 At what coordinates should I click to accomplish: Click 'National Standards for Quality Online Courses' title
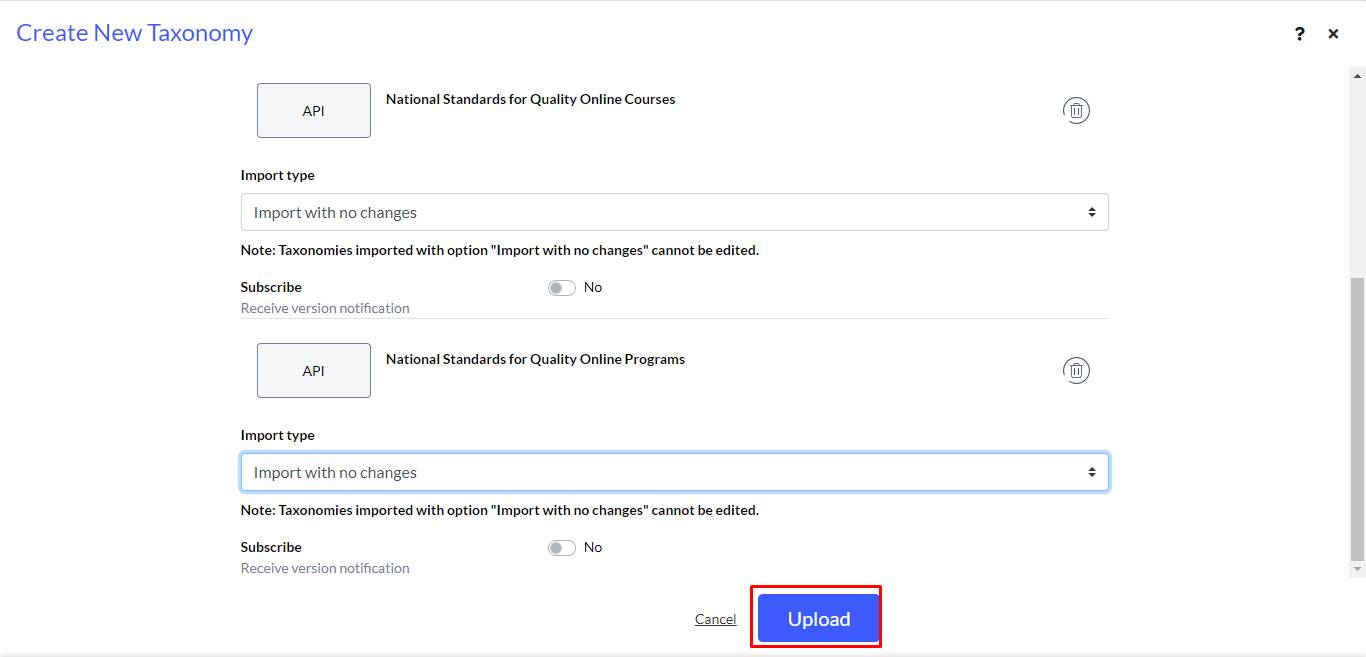tap(531, 99)
